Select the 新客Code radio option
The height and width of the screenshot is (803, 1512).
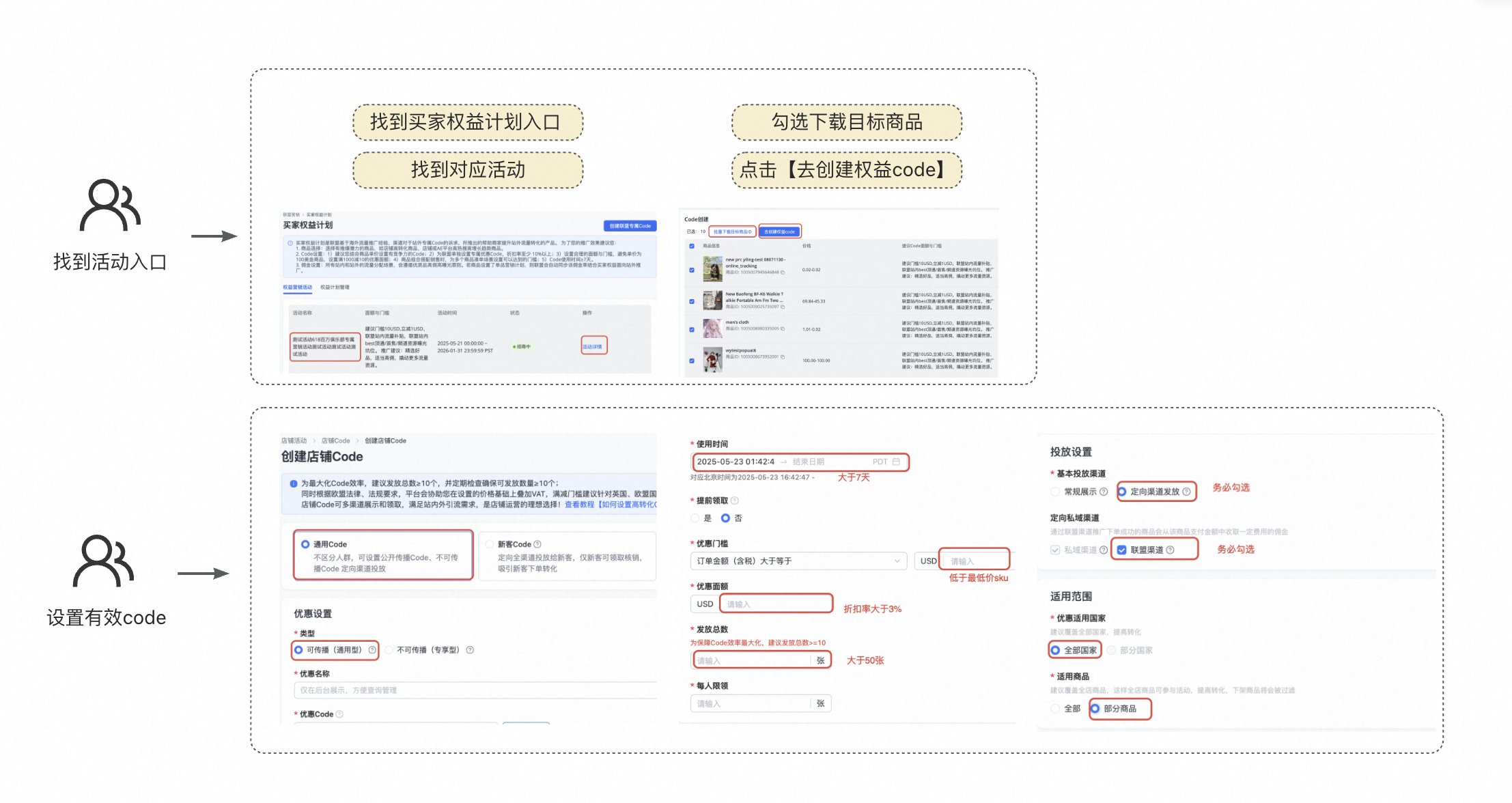[490, 544]
